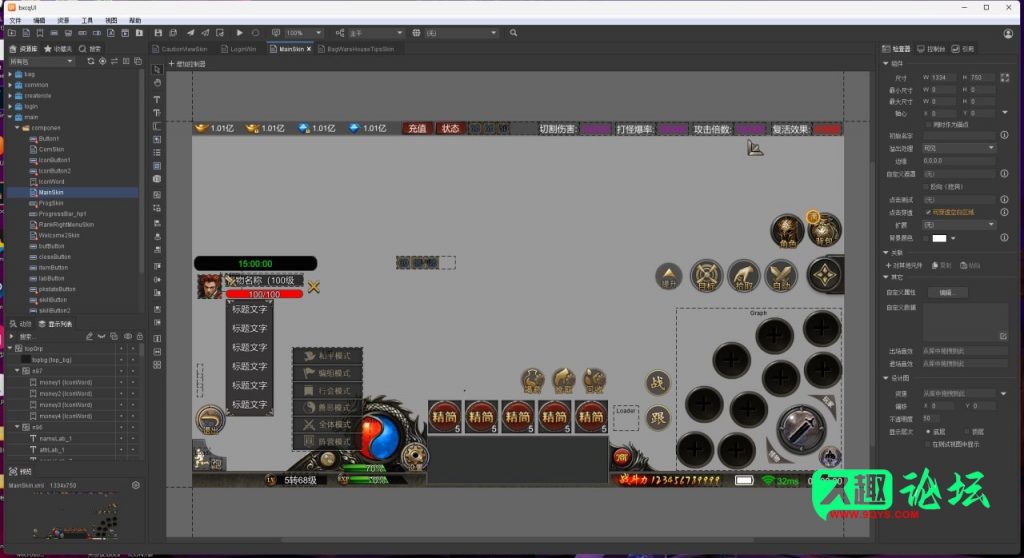This screenshot has width=1024, height=558.
Task: Check the 同时作为锚点 checkbox
Action: pyautogui.click(x=929, y=124)
